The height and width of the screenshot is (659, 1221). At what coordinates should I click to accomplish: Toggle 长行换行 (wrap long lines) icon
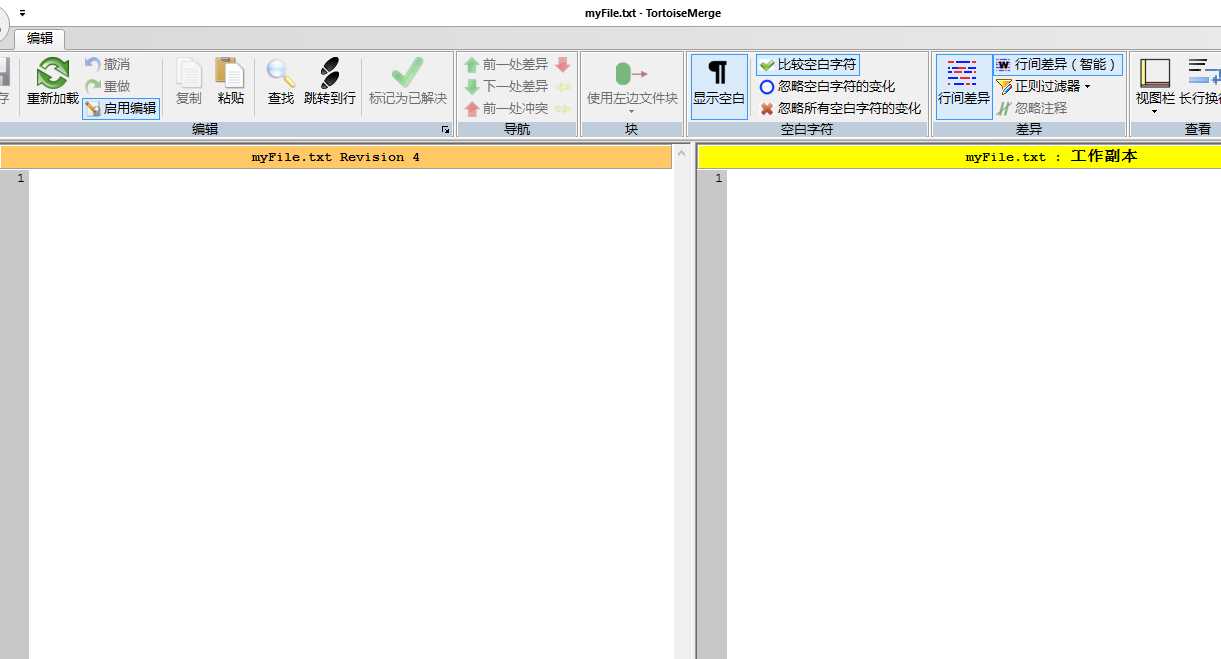tap(1203, 72)
